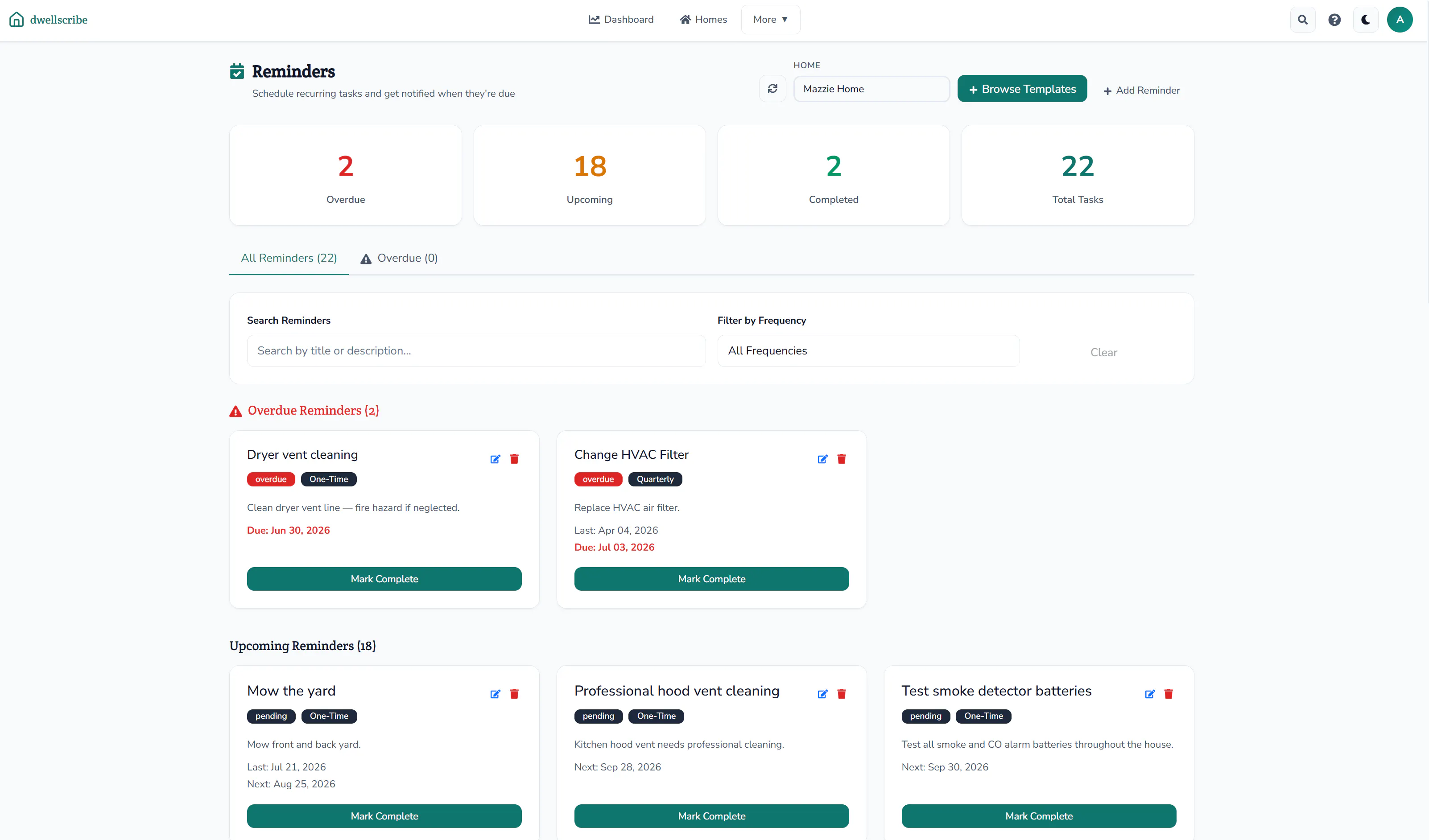Mark Dryer vent cleaning complete

tap(384, 579)
